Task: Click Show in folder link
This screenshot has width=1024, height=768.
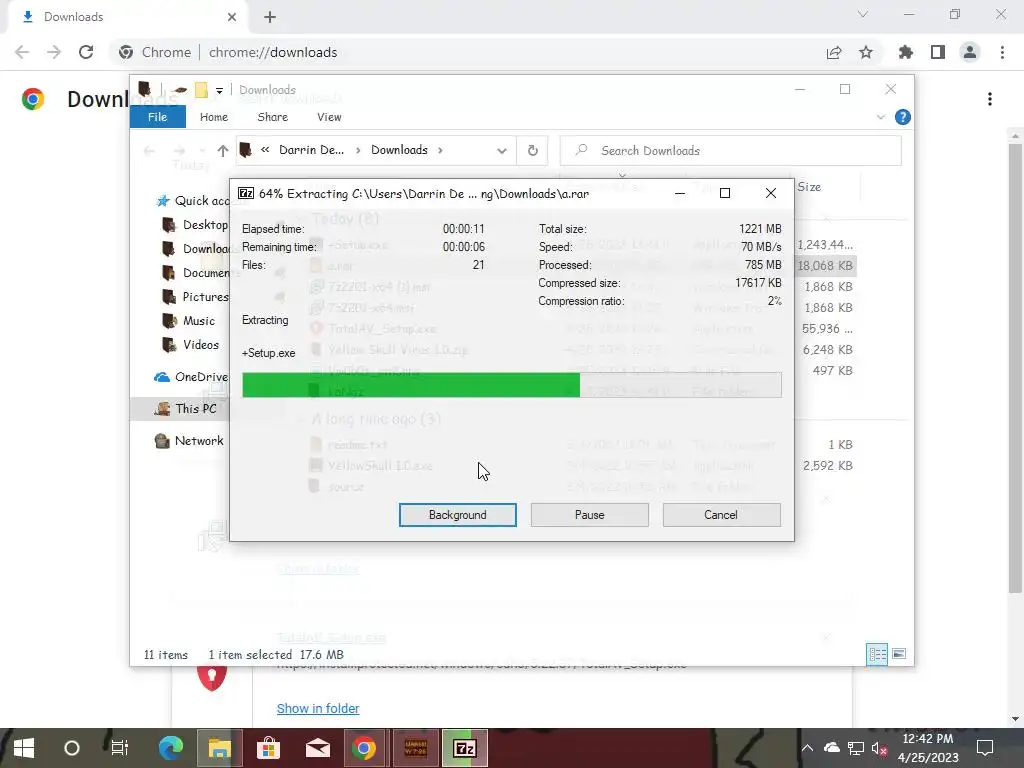Action: click(318, 709)
